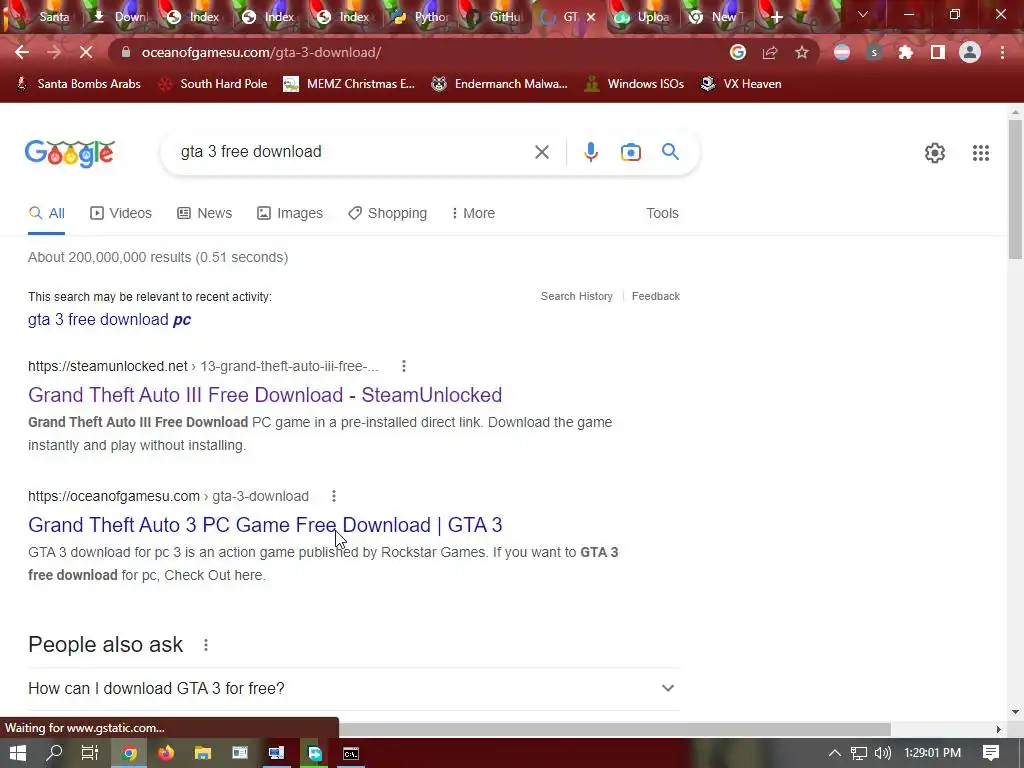Open the More search filters menu

point(473,214)
